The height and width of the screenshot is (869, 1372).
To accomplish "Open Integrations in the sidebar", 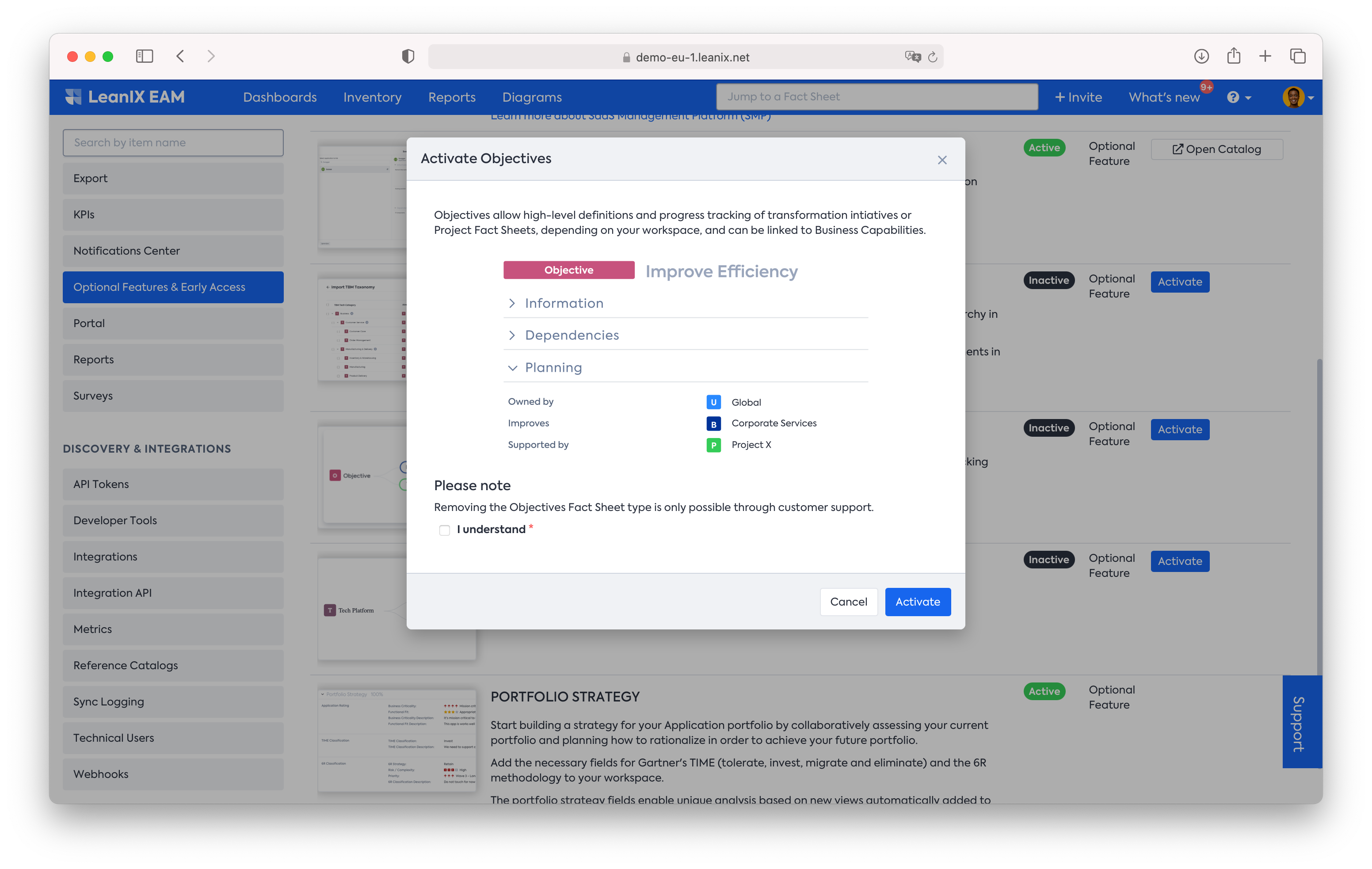I will (x=173, y=557).
